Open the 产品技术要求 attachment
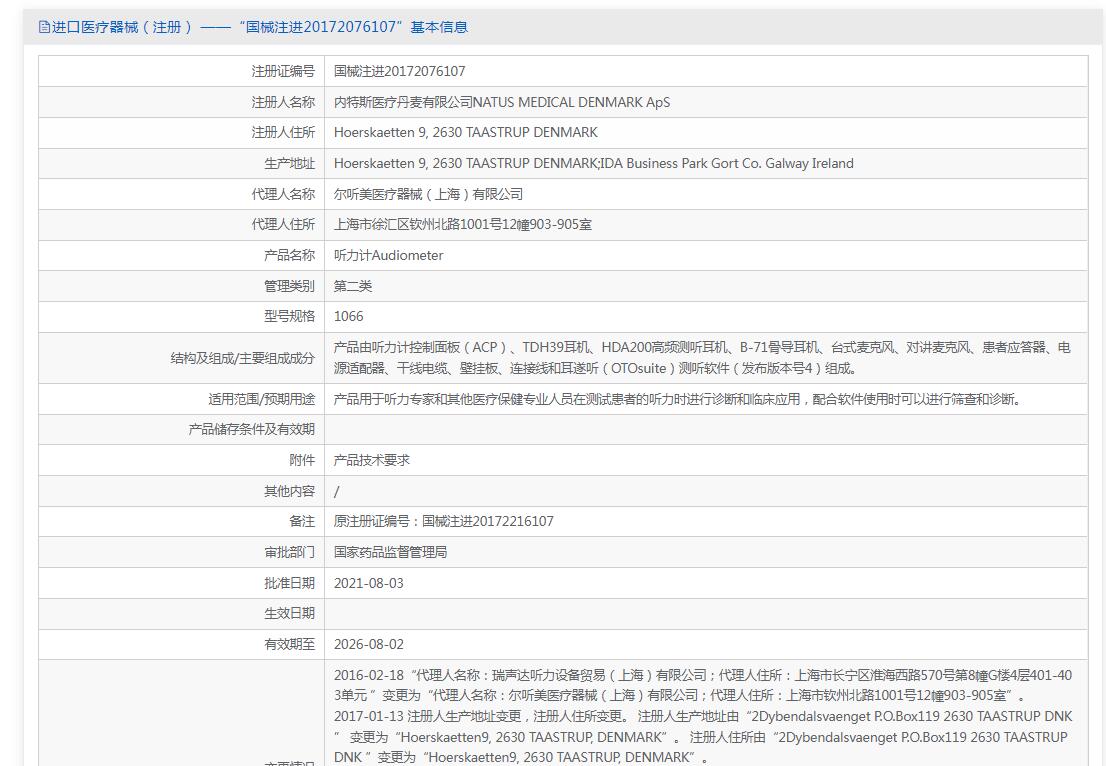Image resolution: width=1106 pixels, height=766 pixels. (372, 461)
